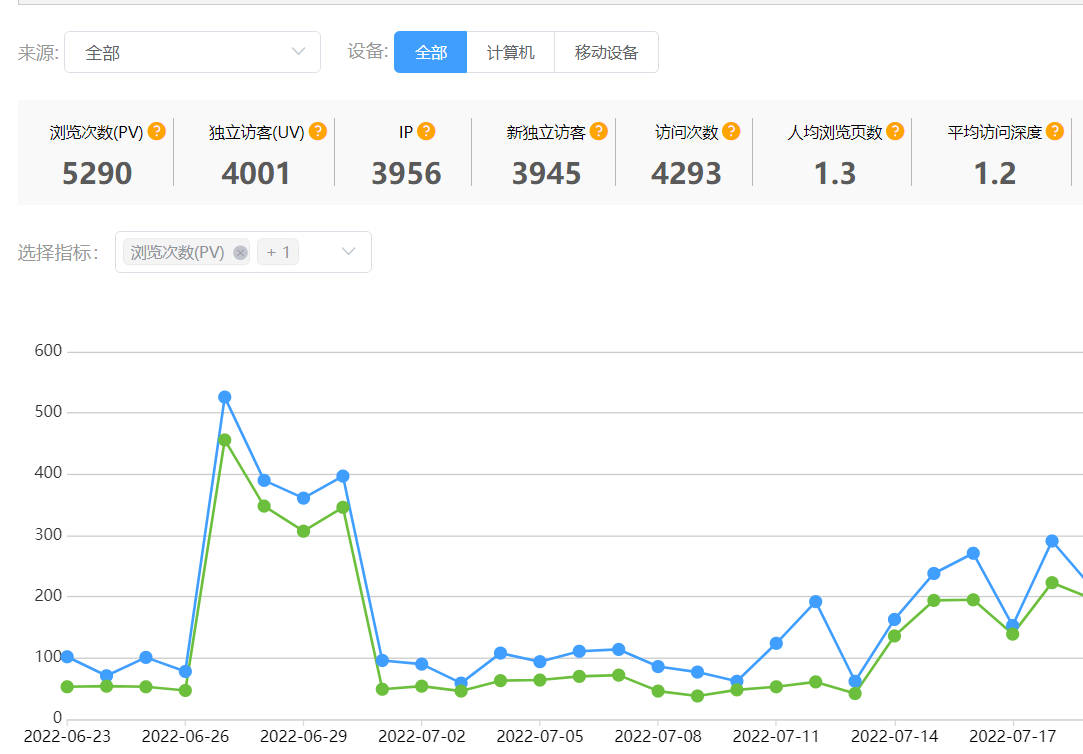Remove 浏览次数(PV) tag from metric selector
Image resolution: width=1083 pixels, height=754 pixels.
pyautogui.click(x=240, y=253)
